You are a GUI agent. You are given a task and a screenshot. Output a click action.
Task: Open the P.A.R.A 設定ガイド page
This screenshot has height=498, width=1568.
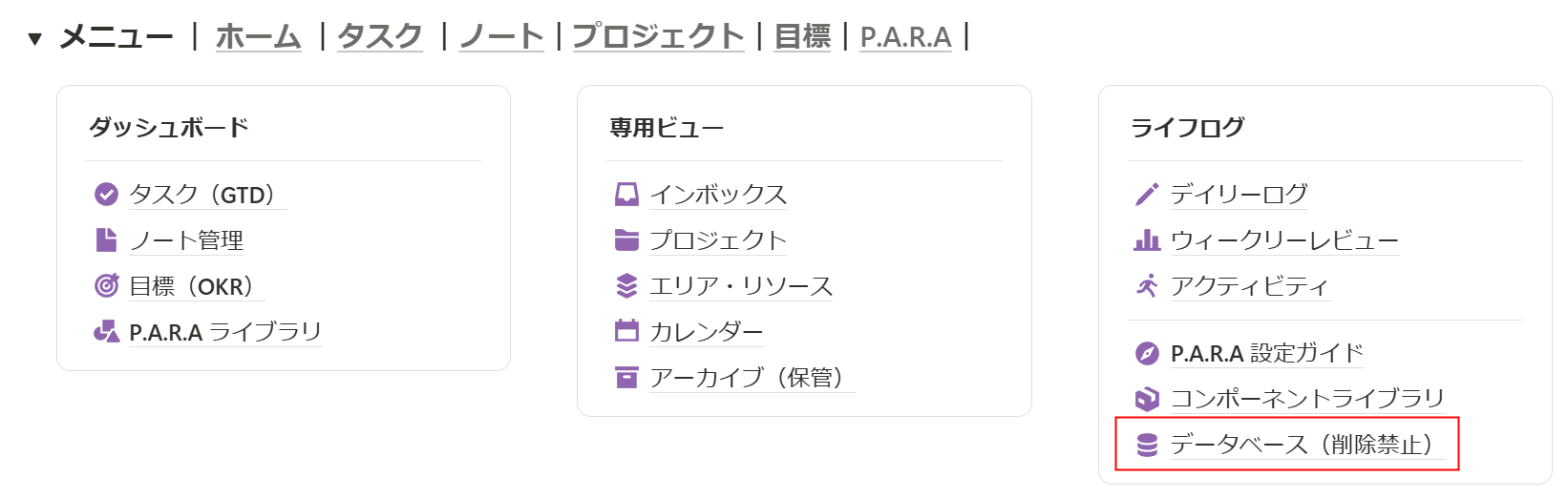tap(1267, 353)
